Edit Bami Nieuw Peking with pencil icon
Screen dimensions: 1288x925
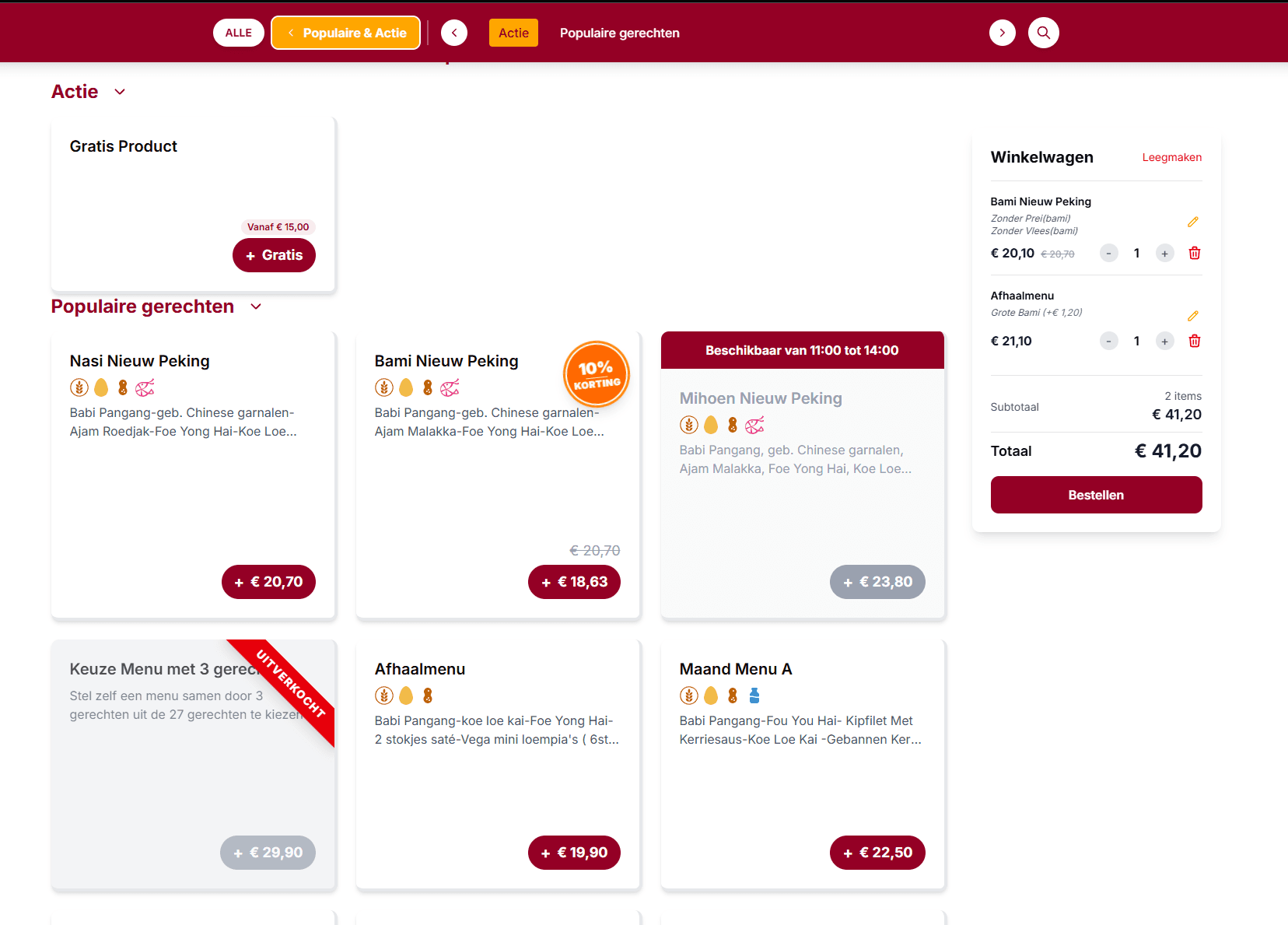tap(1193, 222)
